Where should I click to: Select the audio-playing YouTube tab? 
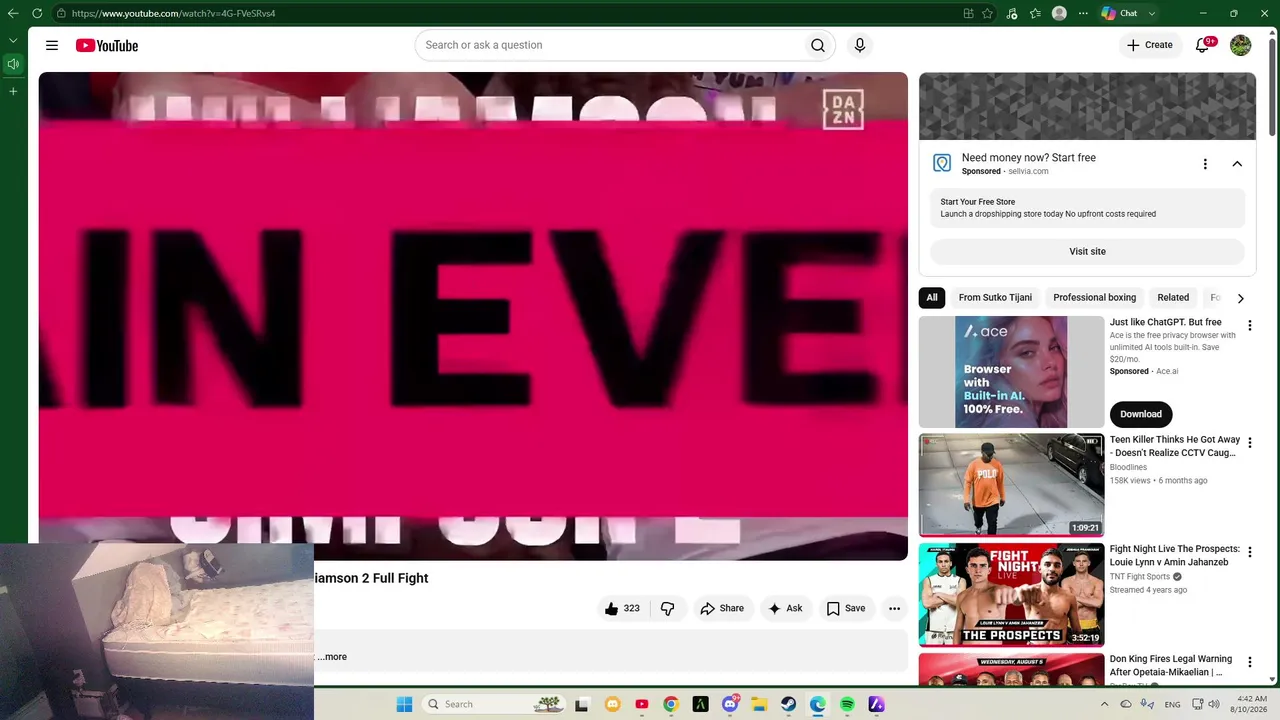tap(13, 64)
